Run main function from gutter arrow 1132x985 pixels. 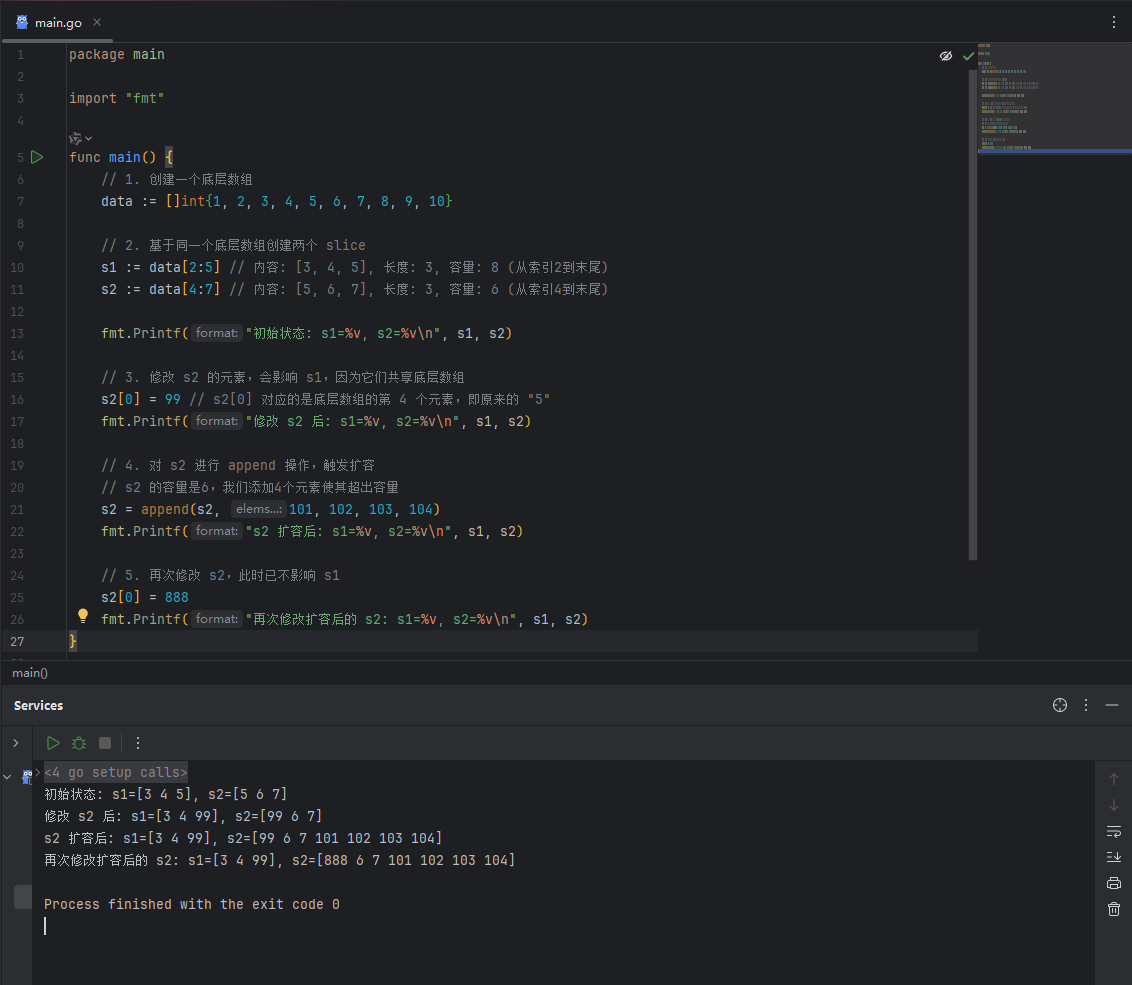click(38, 157)
